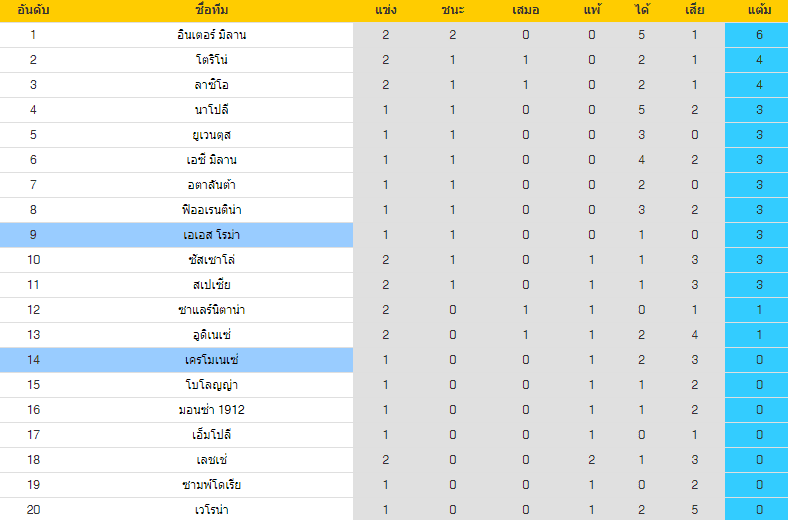Click ซามพ์โดเรีย's goals-against value 2

[x=695, y=485]
